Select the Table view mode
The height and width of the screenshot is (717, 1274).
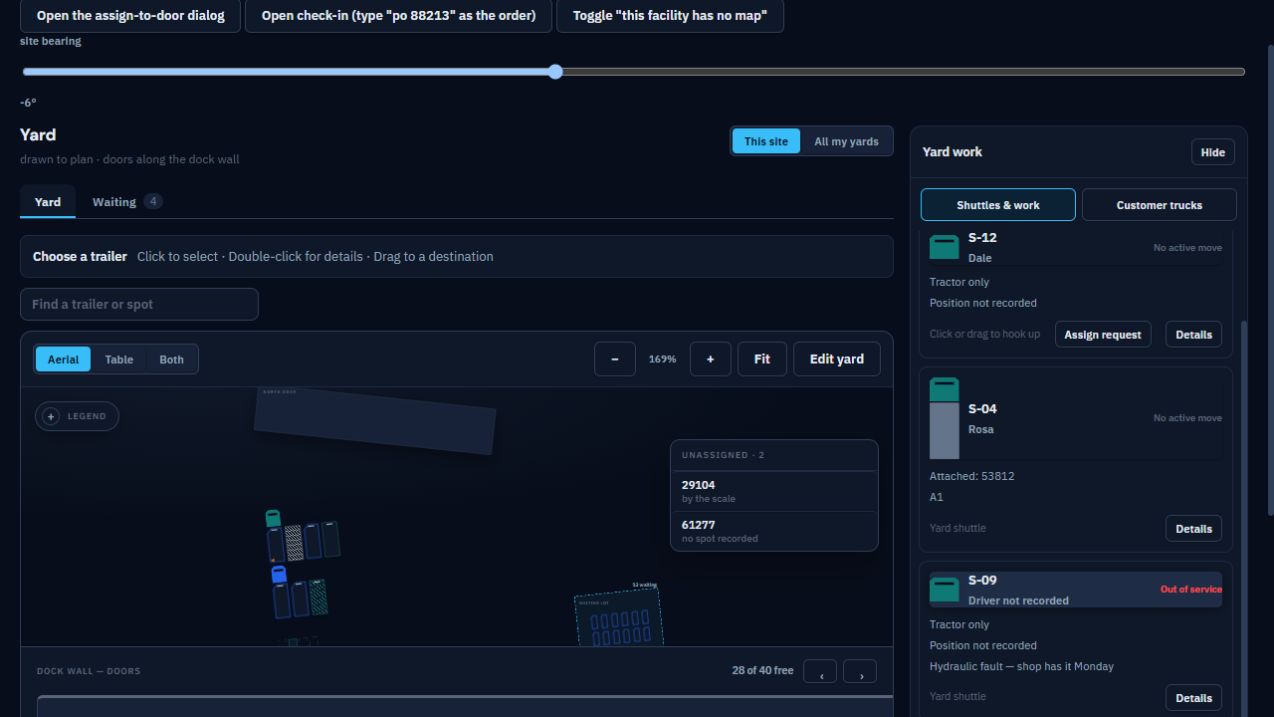(119, 359)
